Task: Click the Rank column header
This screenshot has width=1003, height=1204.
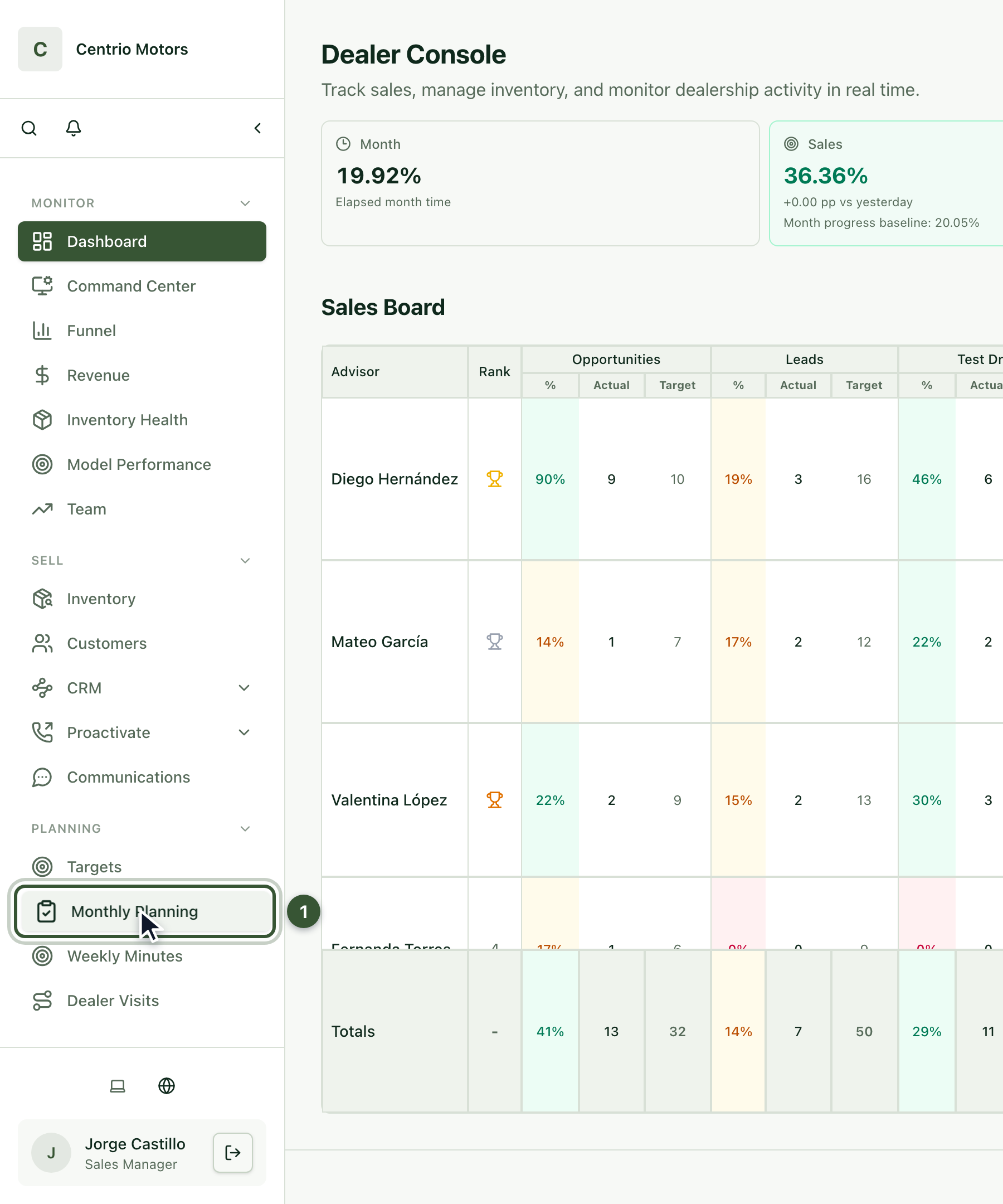Action: [495, 372]
